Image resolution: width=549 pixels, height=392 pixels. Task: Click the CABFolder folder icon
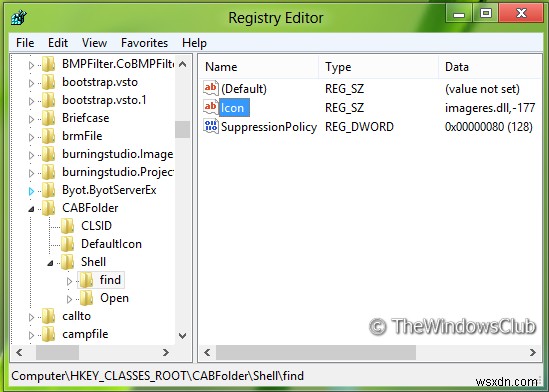tap(48, 208)
